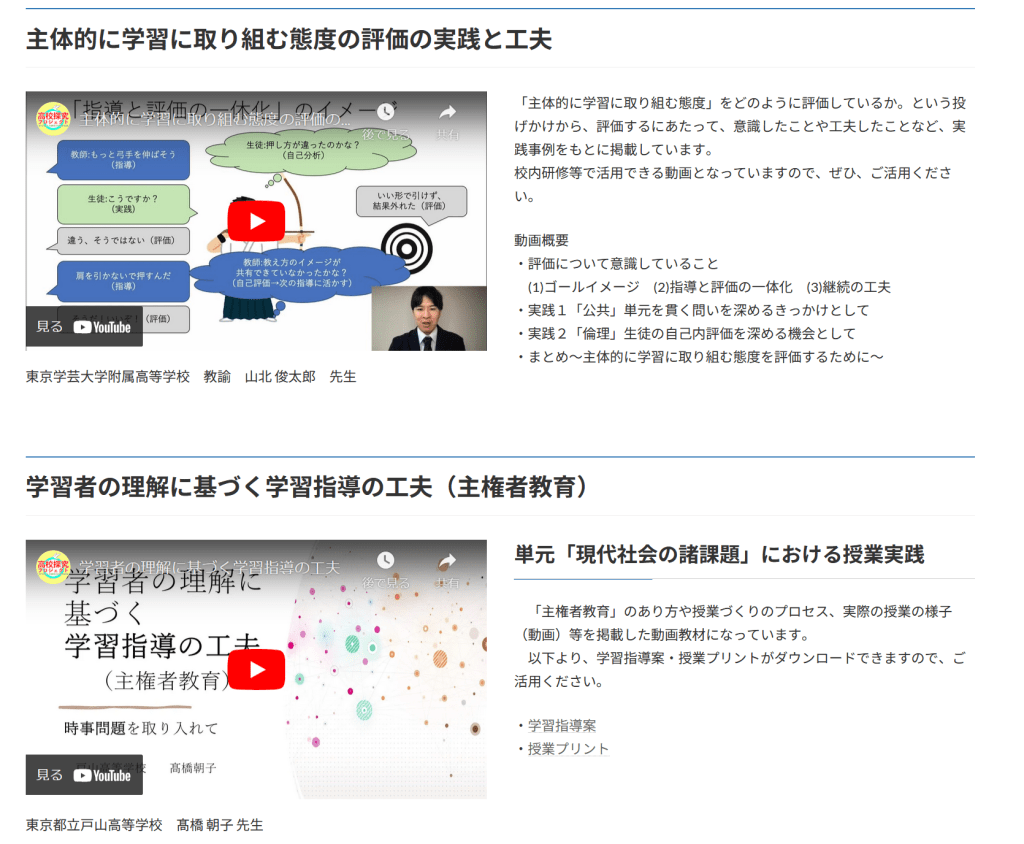Click channel logo on the second video
This screenshot has height=844, width=1024.
53,566
